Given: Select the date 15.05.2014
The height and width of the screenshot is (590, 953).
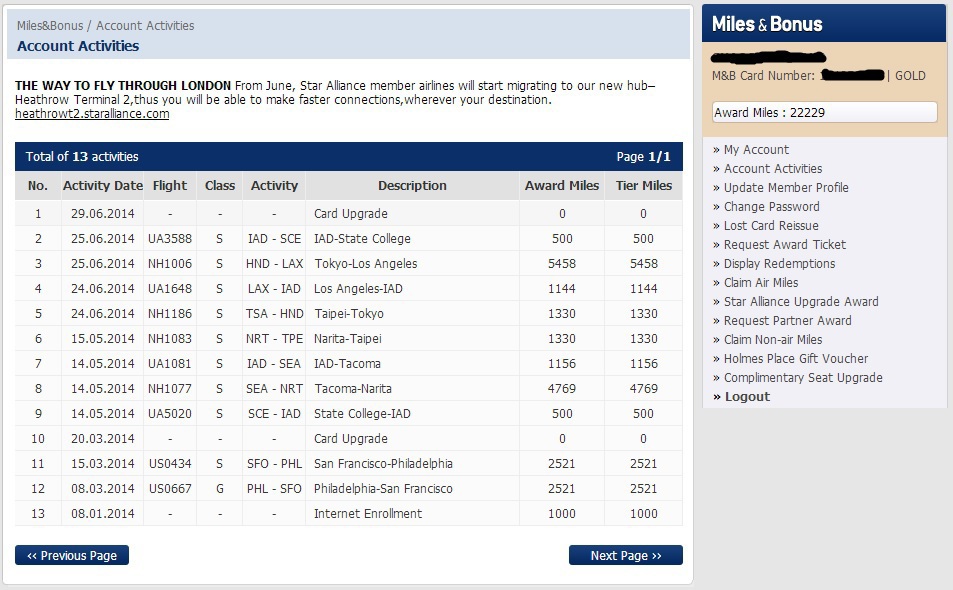Looking at the screenshot, I should (103, 338).
